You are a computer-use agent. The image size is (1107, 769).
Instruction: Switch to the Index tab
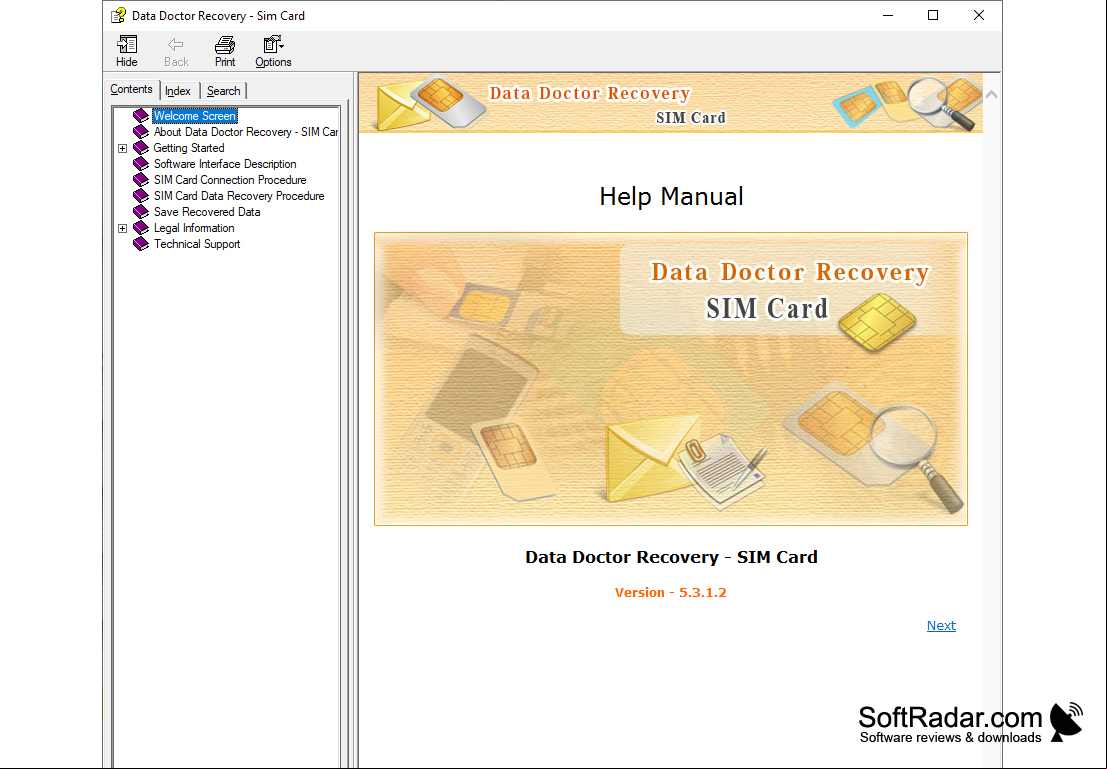178,91
